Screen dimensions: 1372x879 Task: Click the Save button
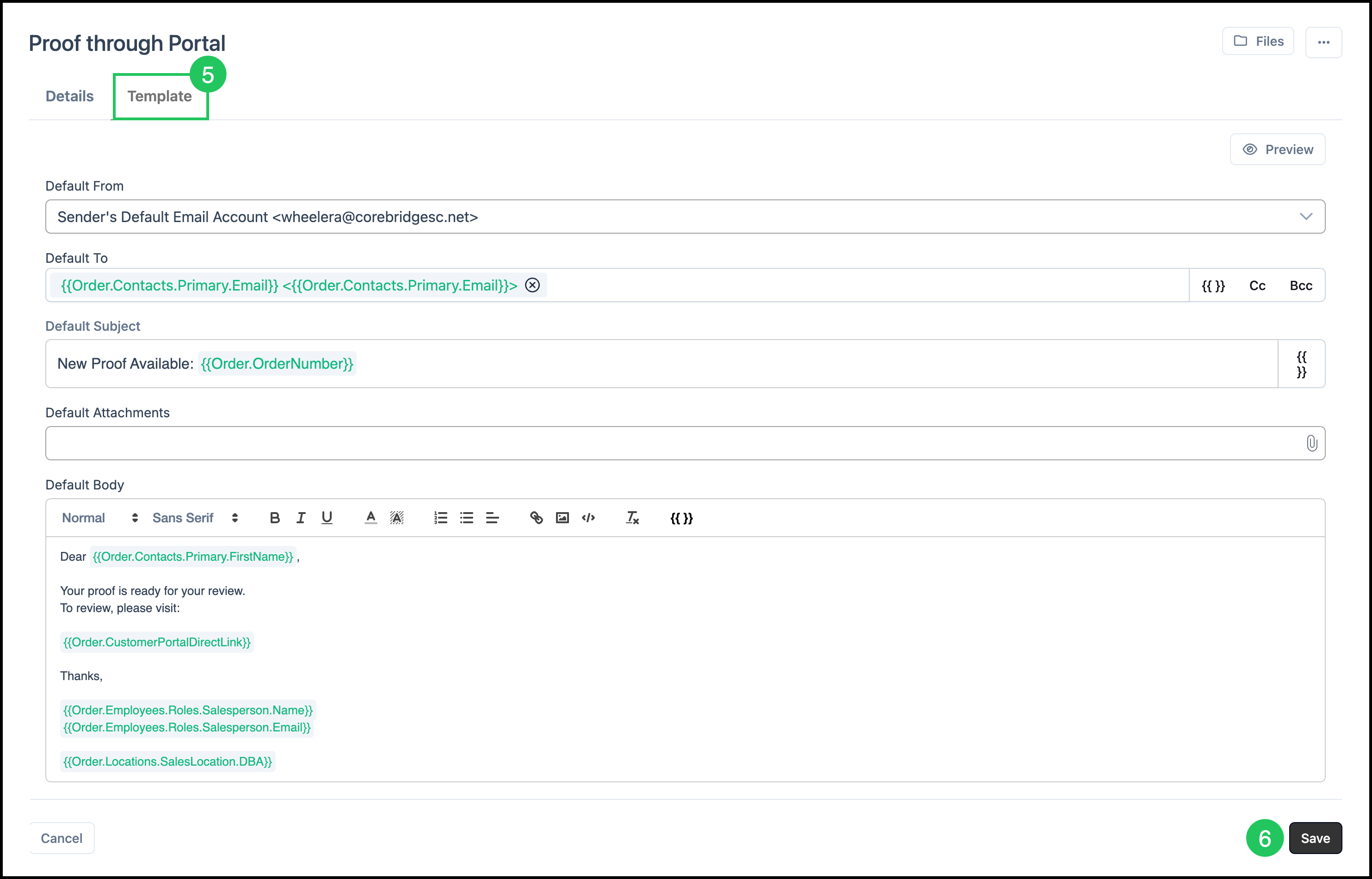1314,838
